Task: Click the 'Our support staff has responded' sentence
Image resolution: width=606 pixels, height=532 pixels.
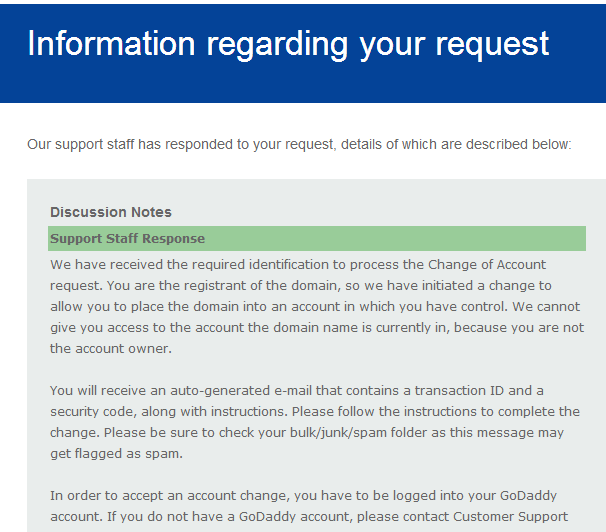Action: click(299, 144)
